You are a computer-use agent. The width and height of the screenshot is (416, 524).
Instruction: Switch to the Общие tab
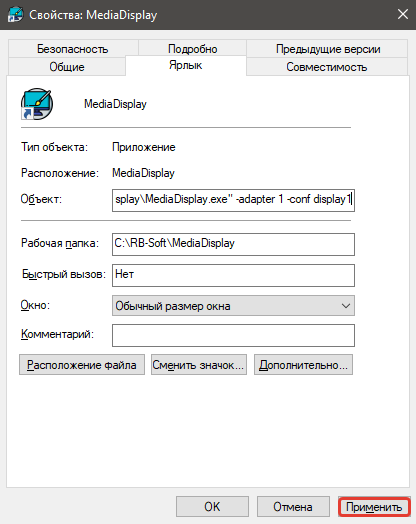tap(67, 67)
